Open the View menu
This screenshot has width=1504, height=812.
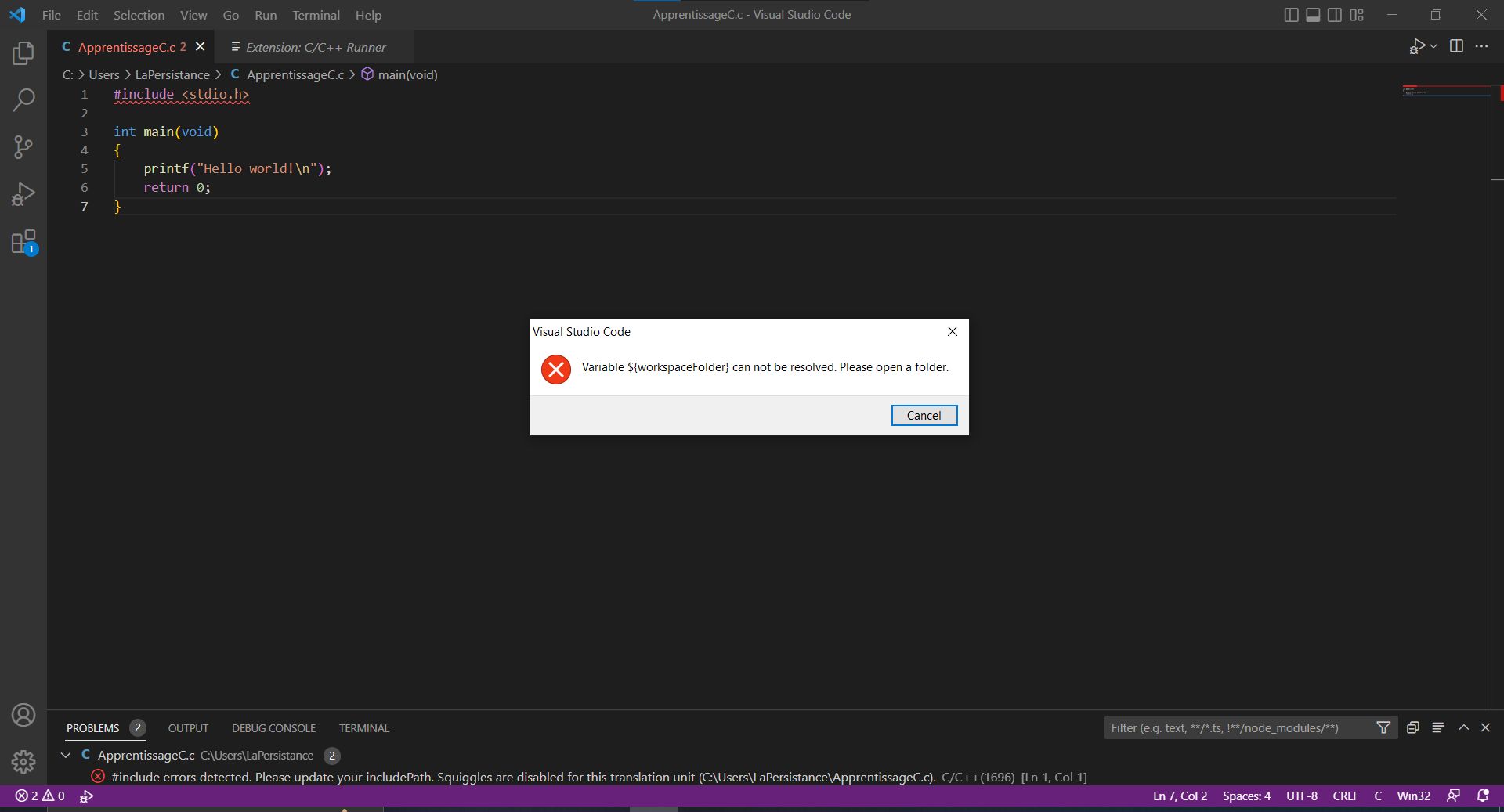(193, 15)
